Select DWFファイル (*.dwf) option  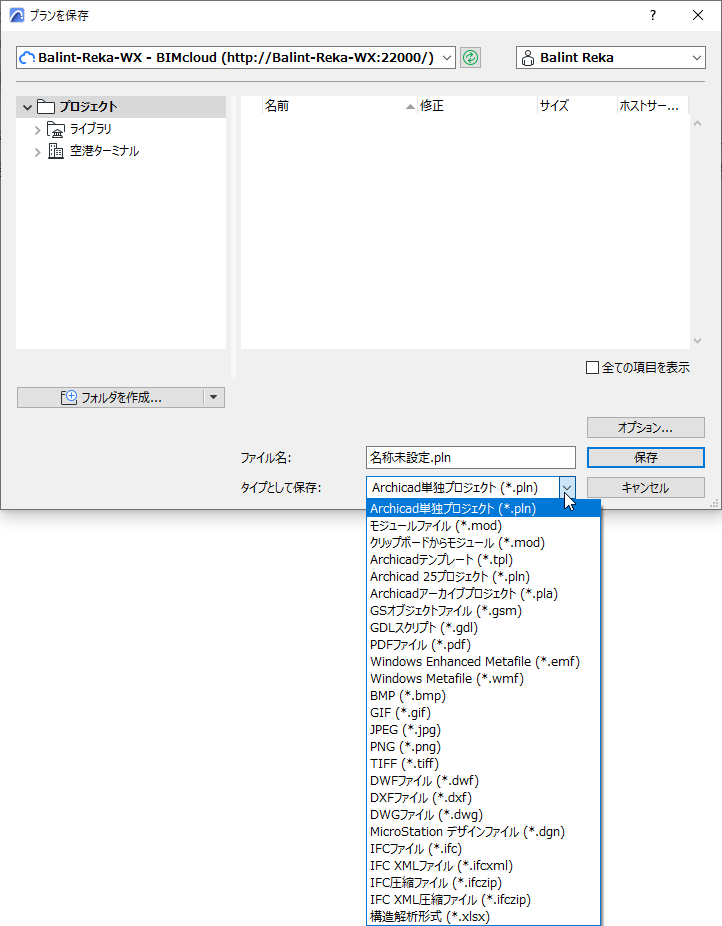[x=483, y=781]
